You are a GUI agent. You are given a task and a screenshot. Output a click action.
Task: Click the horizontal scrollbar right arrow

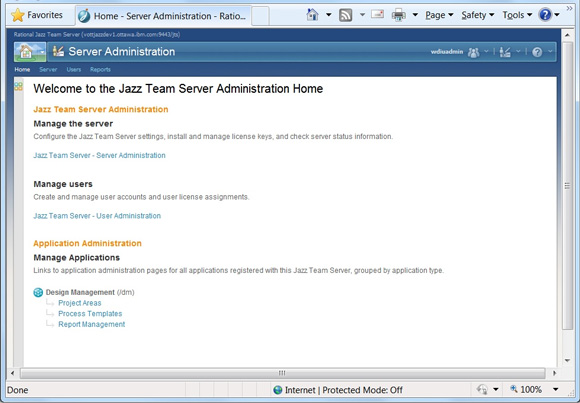coord(554,373)
